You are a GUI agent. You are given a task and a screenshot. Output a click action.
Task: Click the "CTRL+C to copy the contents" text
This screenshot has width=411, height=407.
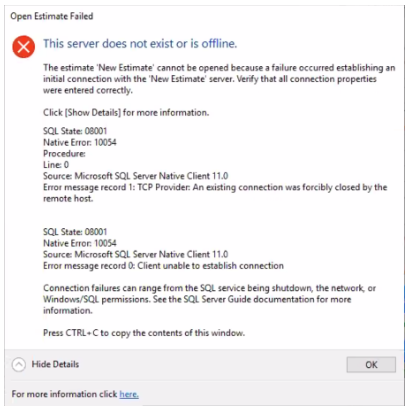144,333
